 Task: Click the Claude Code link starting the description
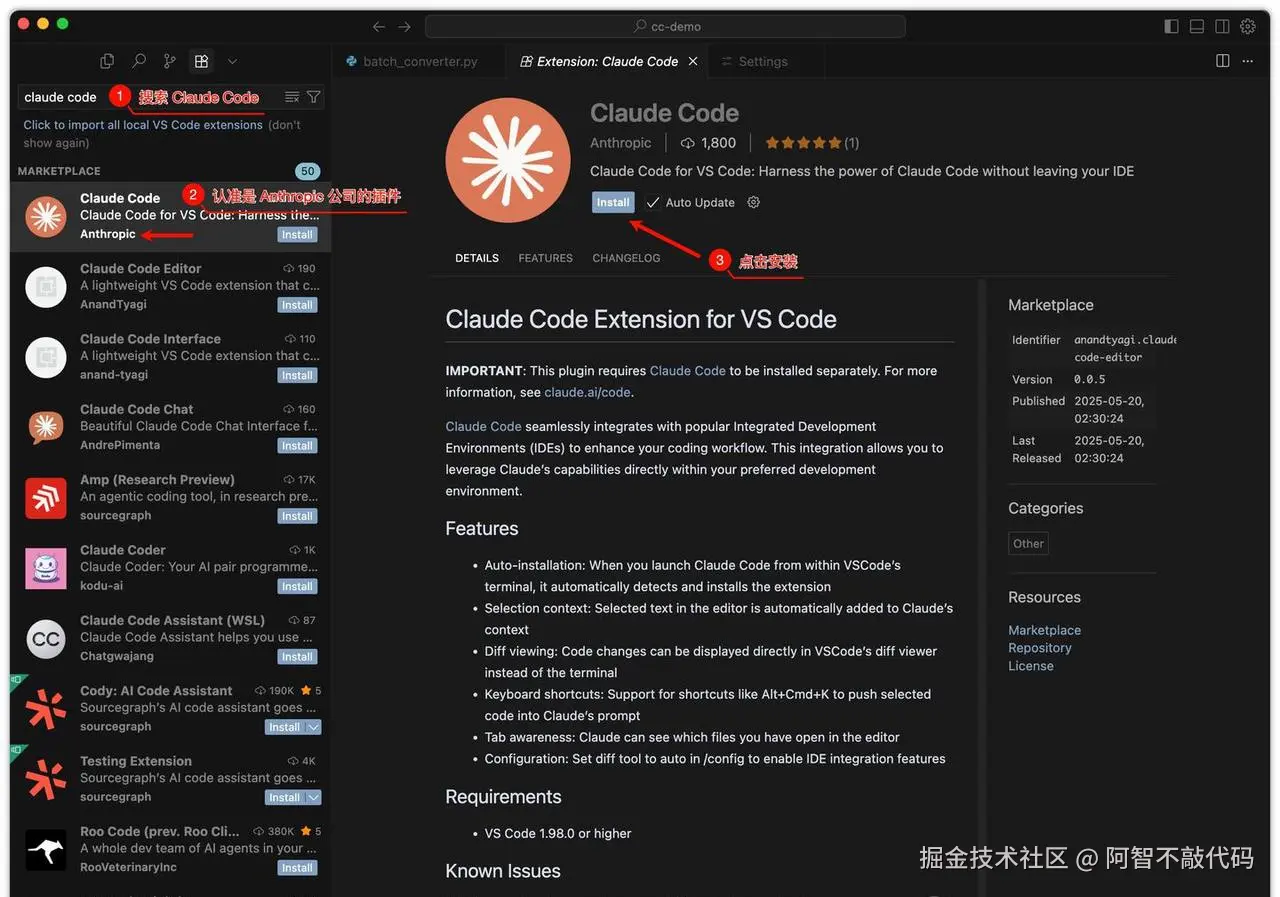point(484,426)
